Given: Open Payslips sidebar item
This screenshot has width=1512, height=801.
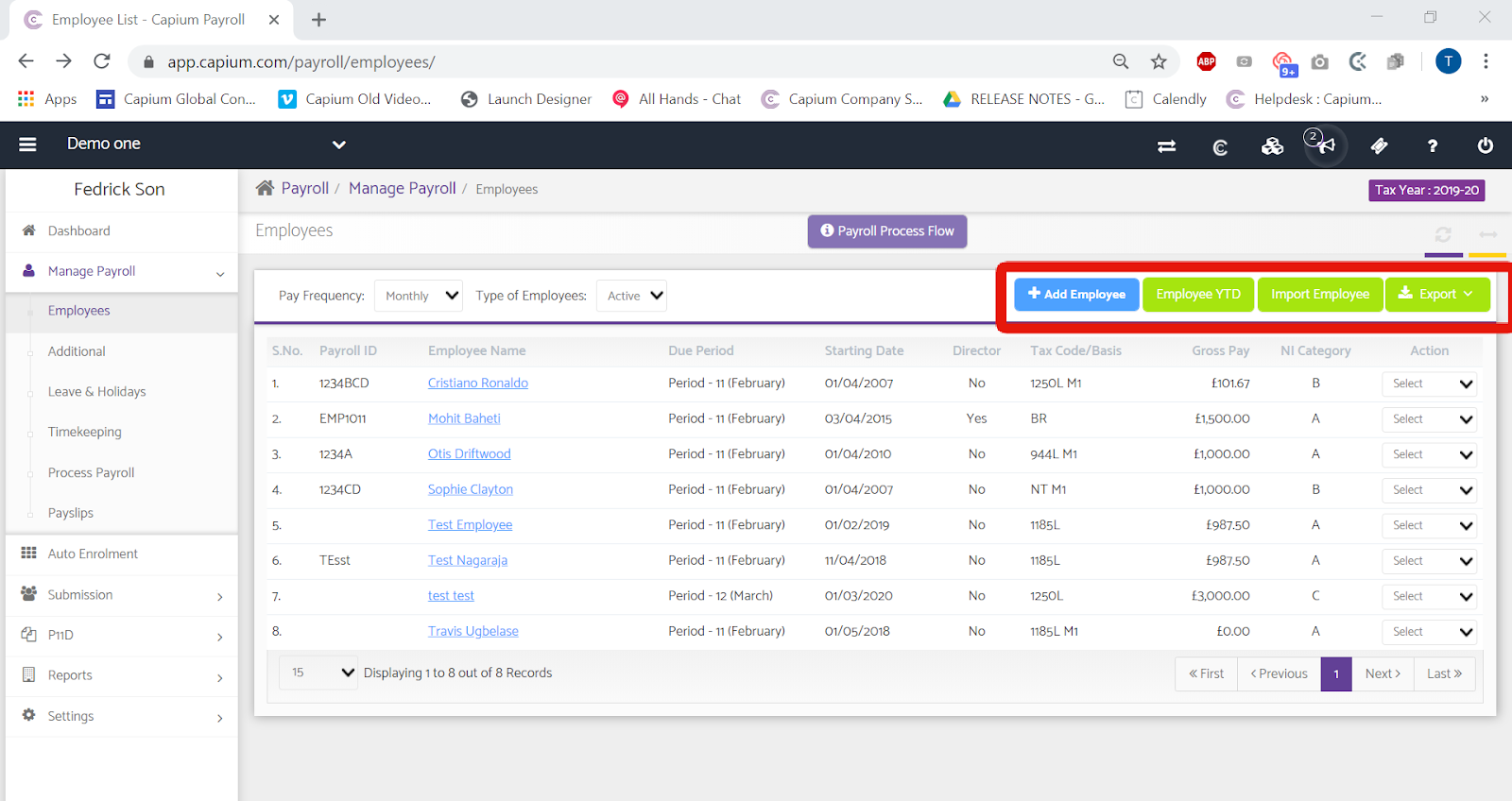Looking at the screenshot, I should [71, 513].
